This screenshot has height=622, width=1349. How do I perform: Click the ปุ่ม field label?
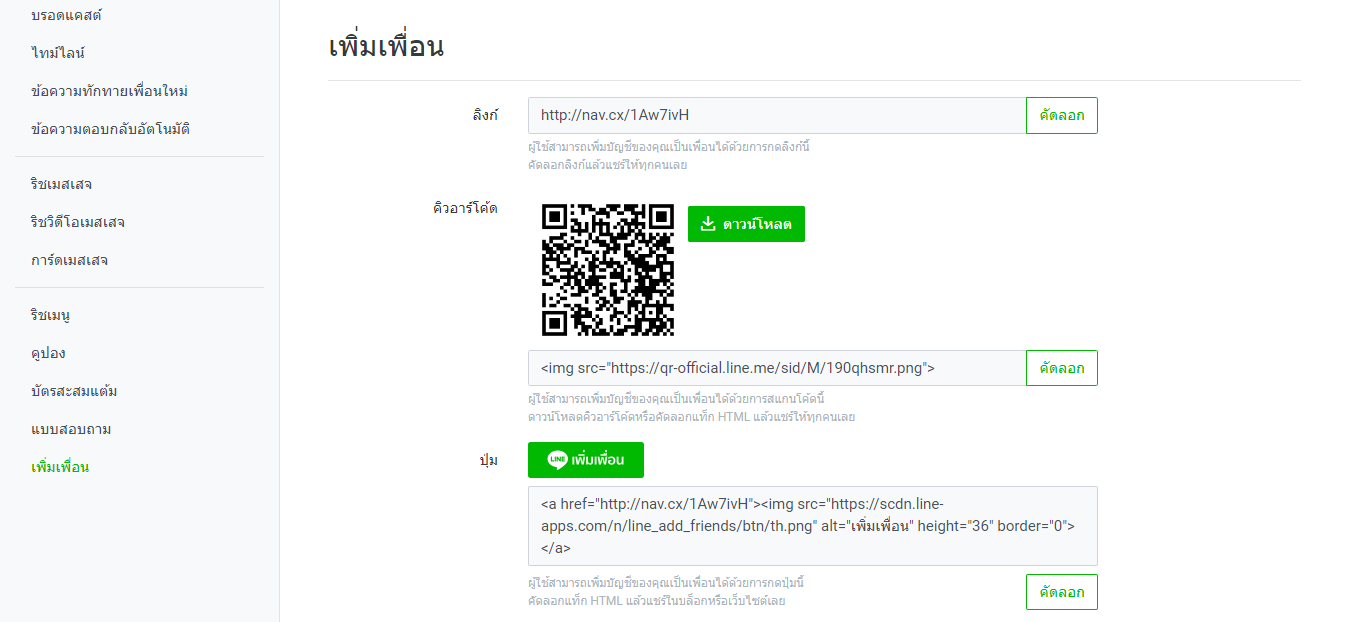click(489, 460)
